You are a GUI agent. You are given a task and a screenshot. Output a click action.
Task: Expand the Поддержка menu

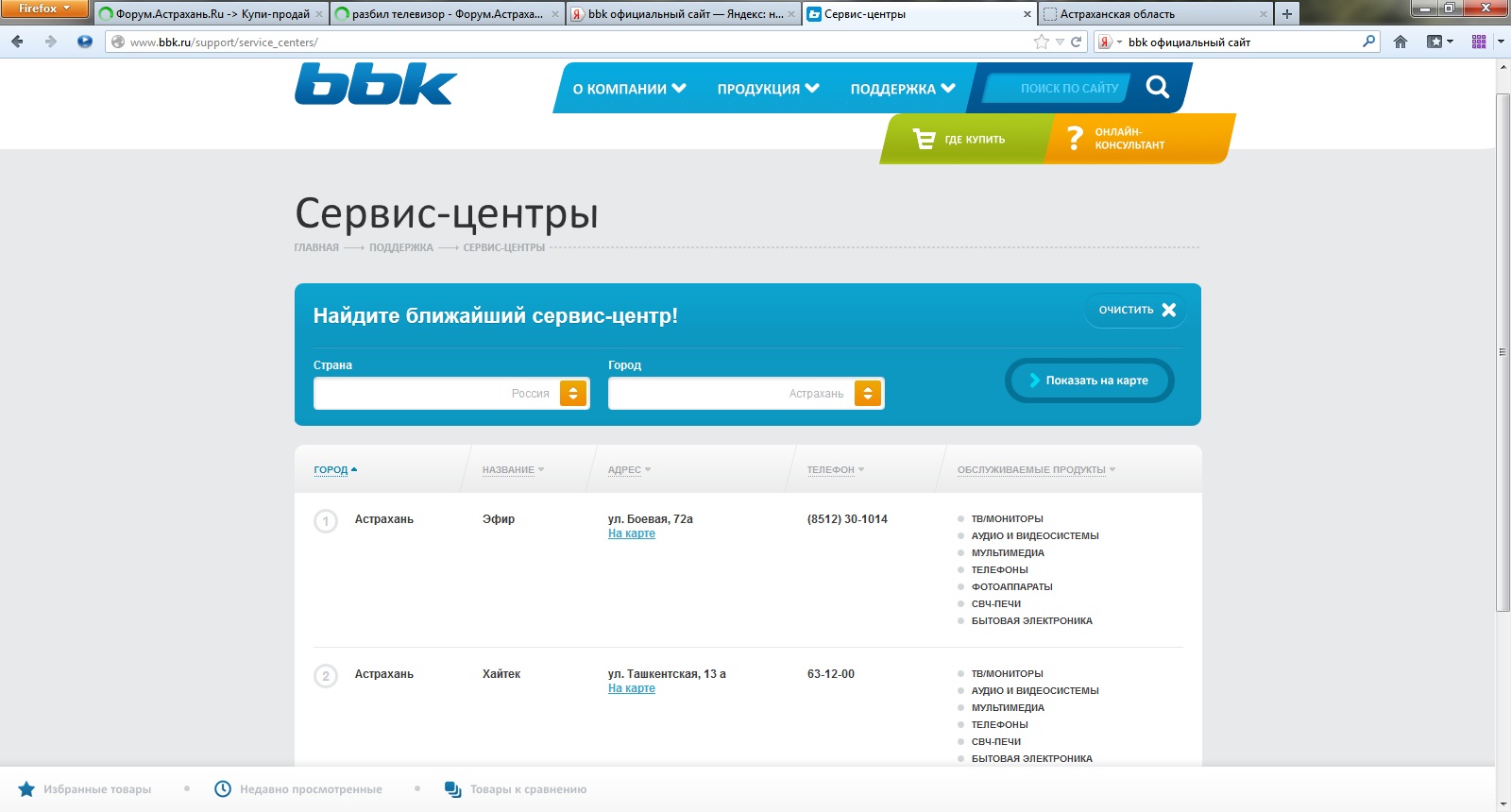click(x=903, y=89)
